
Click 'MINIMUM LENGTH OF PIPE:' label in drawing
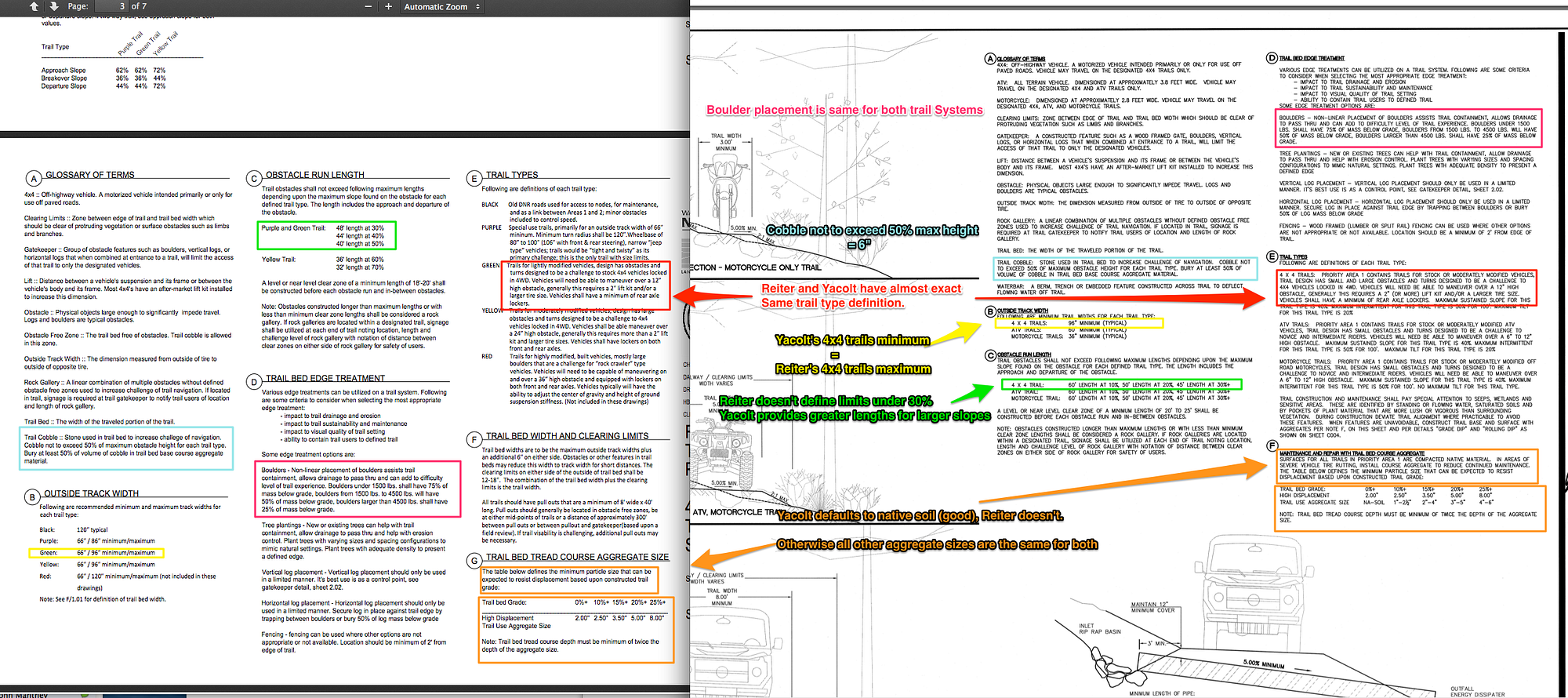click(x=1161, y=693)
